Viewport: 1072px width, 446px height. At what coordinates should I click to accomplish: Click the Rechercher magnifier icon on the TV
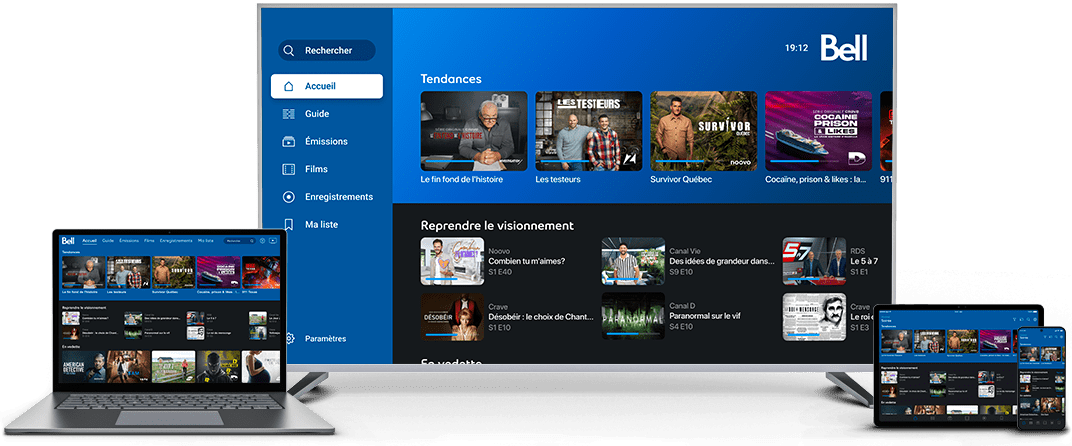coord(289,51)
